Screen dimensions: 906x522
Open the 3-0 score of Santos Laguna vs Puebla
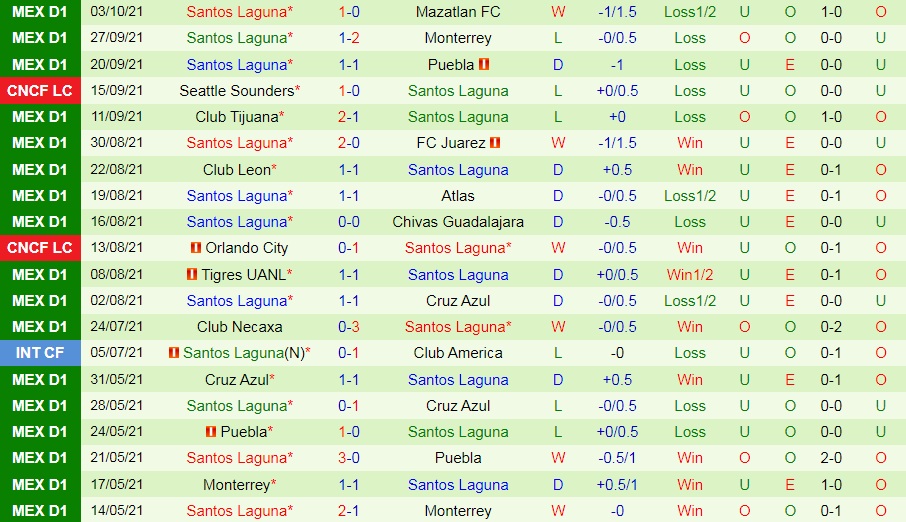point(349,458)
